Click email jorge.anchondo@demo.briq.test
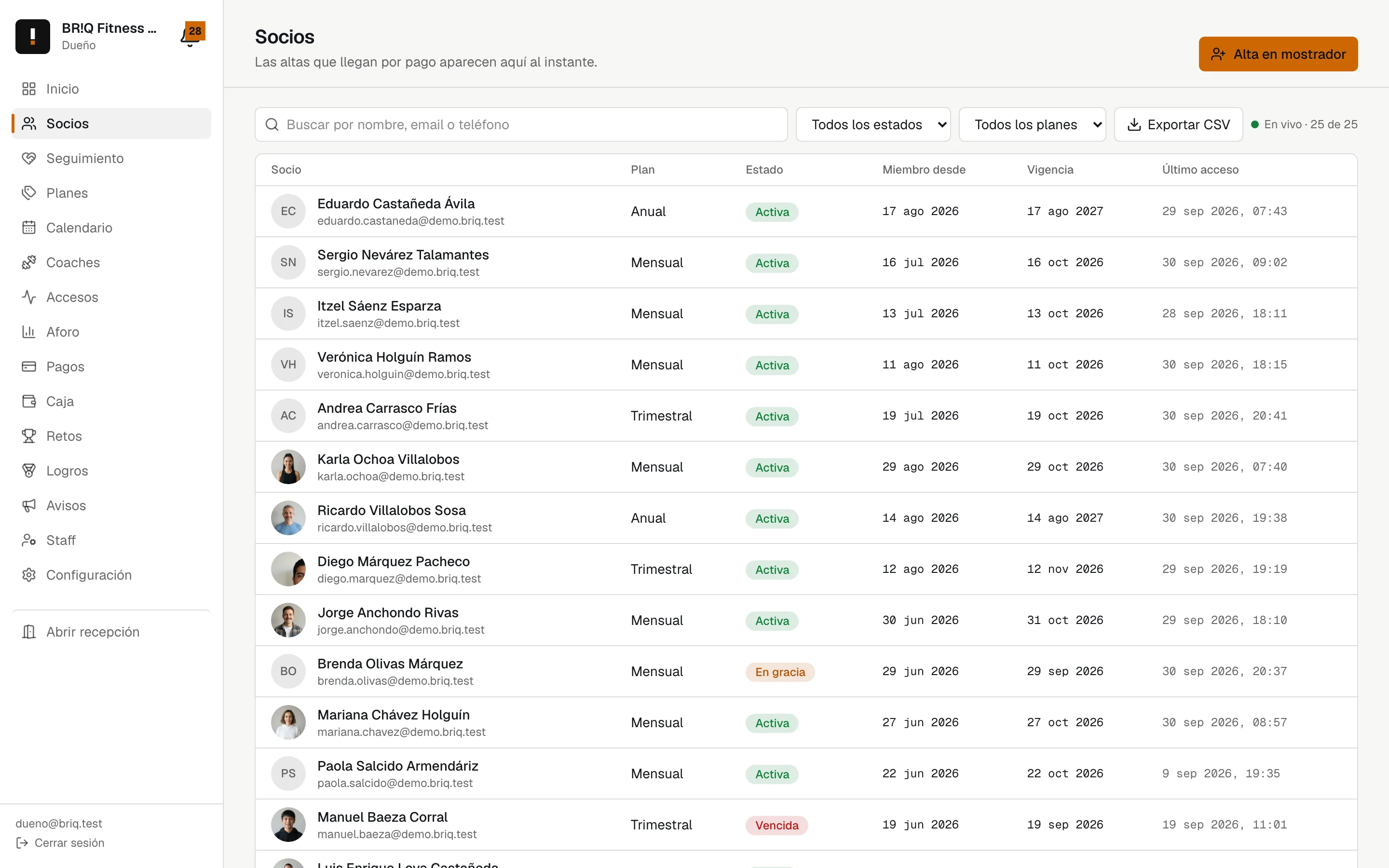Image resolution: width=1389 pixels, height=868 pixels. pyautogui.click(x=401, y=630)
